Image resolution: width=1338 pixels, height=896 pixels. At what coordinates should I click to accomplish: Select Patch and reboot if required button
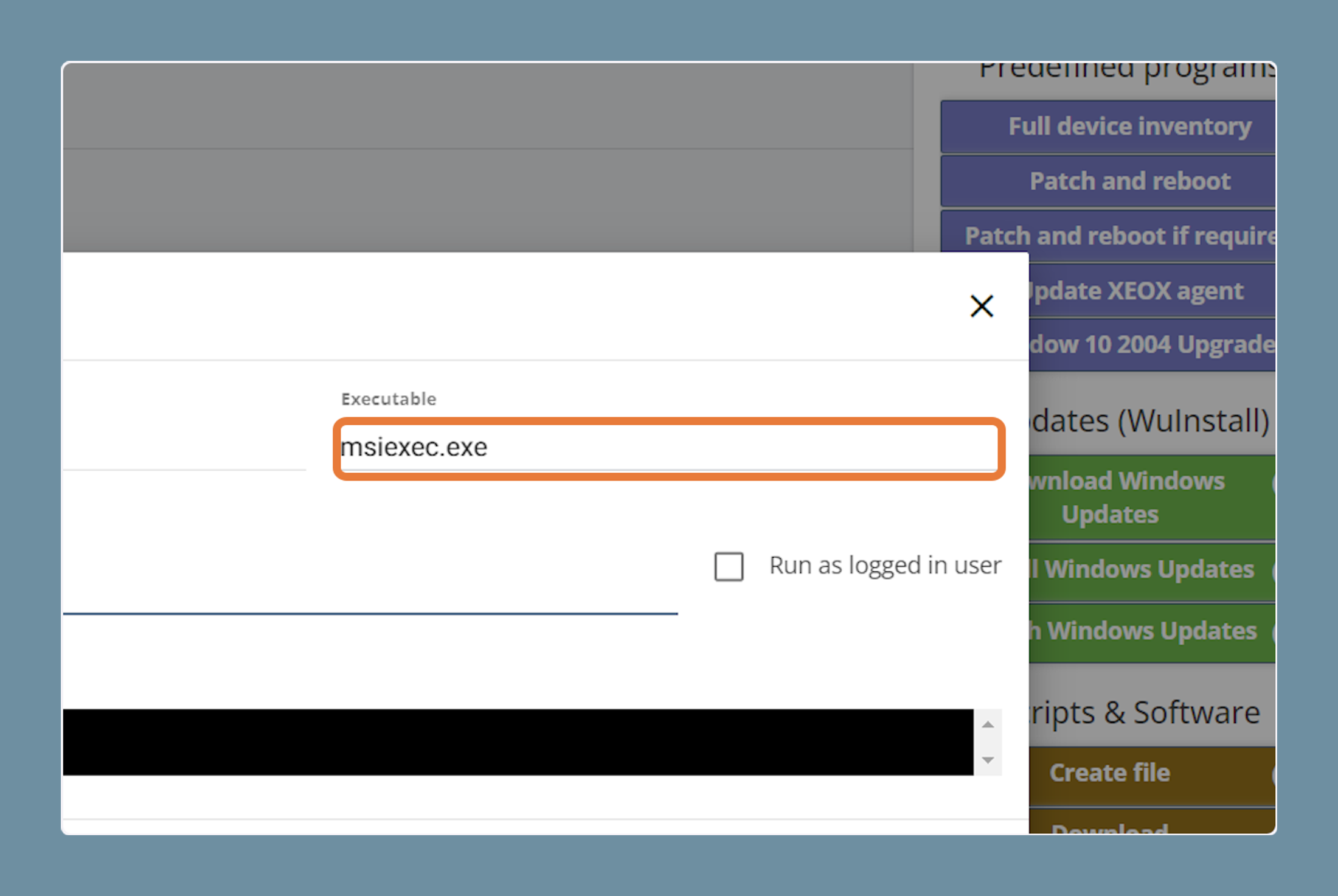(x=1108, y=236)
